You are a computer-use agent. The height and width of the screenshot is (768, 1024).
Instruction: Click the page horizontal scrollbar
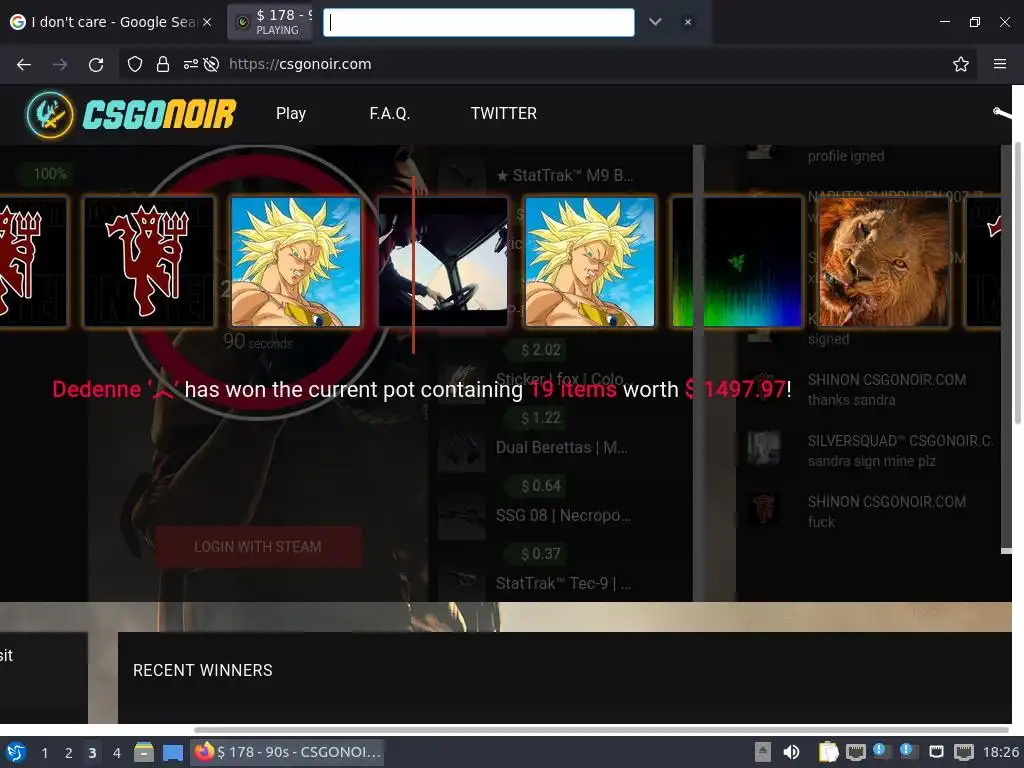601,730
